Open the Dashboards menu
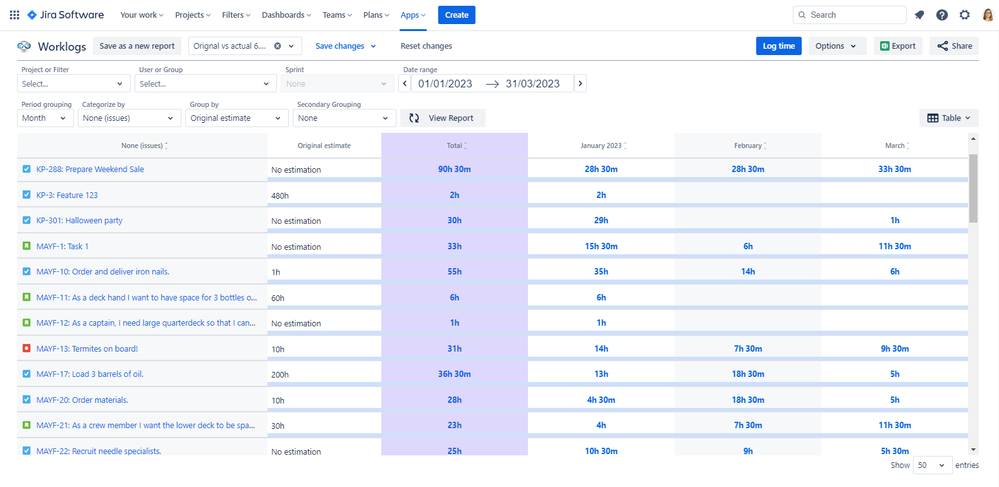Viewport: 999px width, 487px height. click(x=286, y=15)
